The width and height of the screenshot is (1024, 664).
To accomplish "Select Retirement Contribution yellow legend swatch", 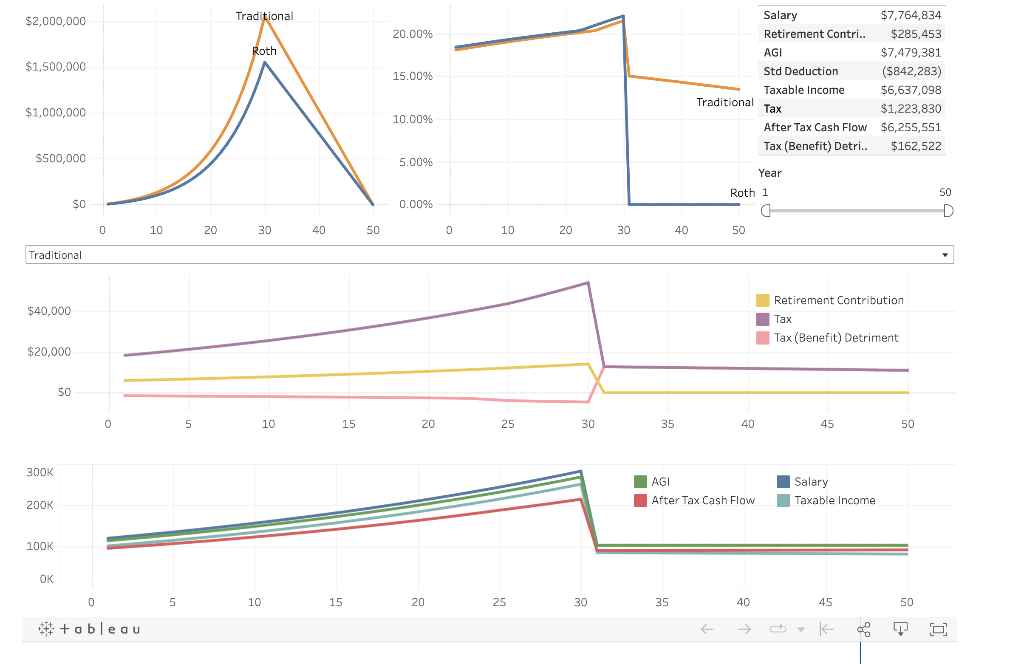I will tap(762, 300).
